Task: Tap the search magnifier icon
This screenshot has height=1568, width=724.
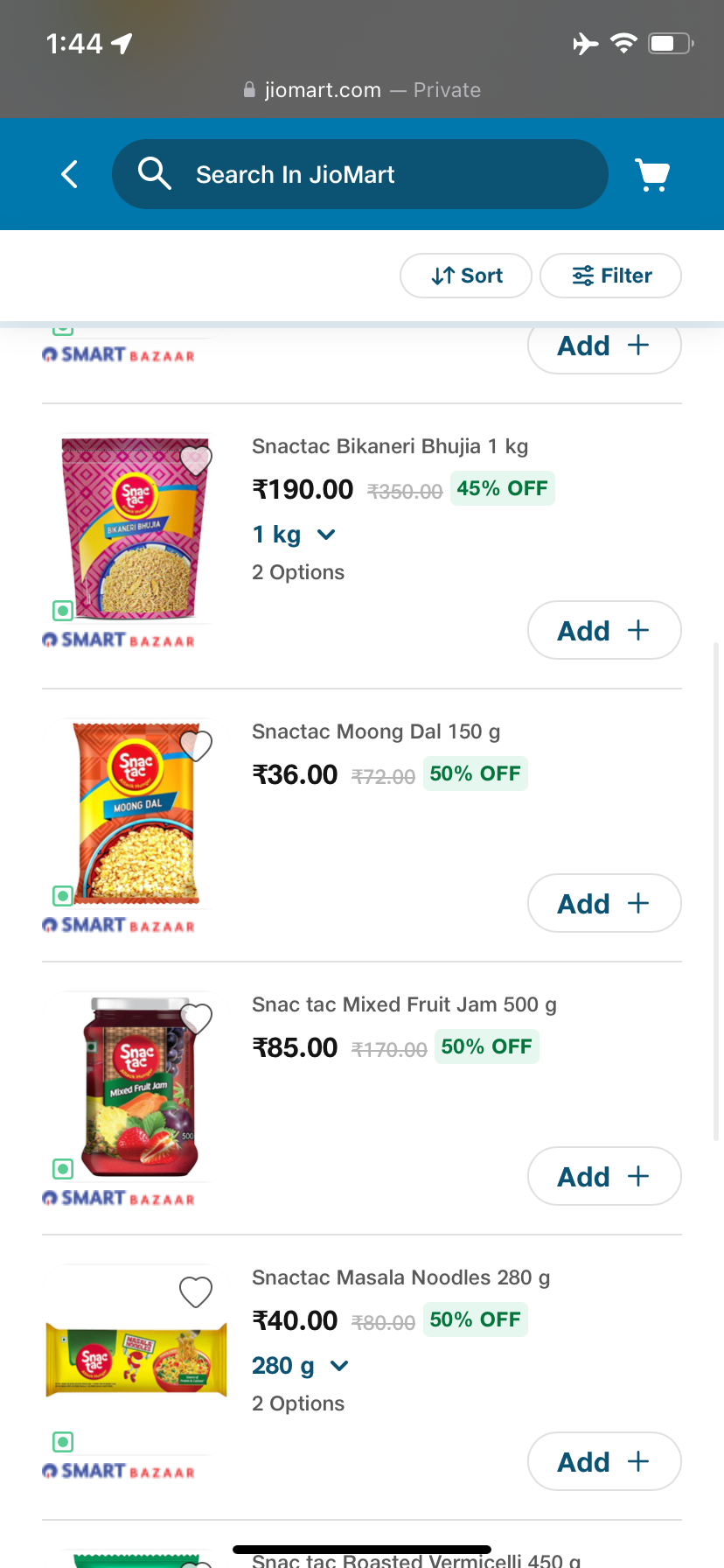Action: [154, 173]
